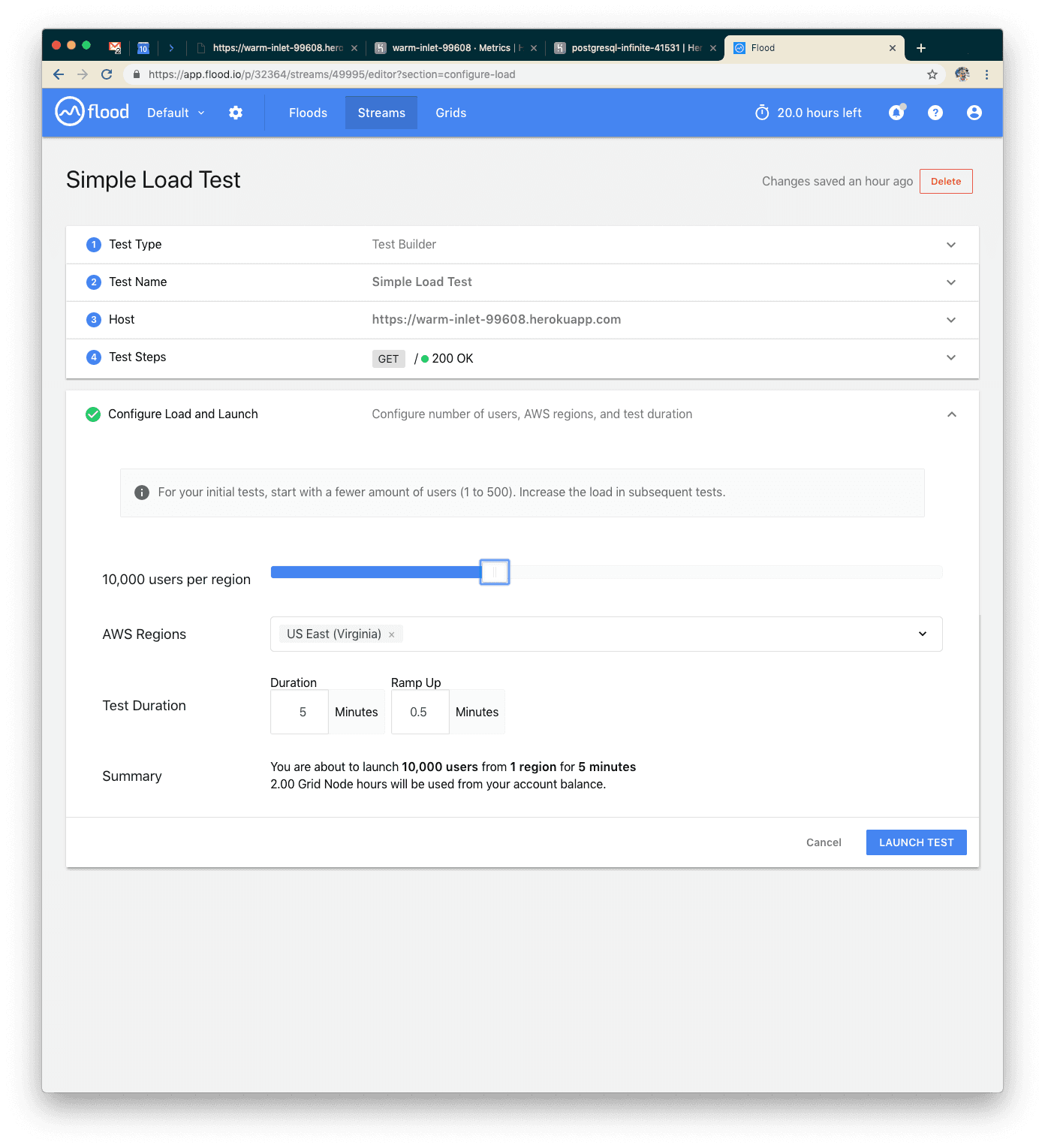
Task: Remove US East (Virginia) region tag
Action: [x=392, y=634]
